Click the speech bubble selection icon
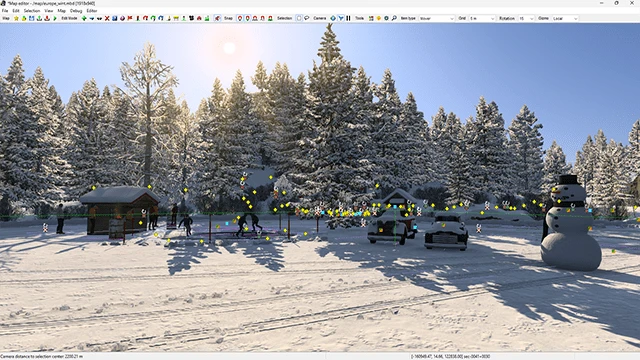This screenshot has height=360, width=640. (307, 18)
